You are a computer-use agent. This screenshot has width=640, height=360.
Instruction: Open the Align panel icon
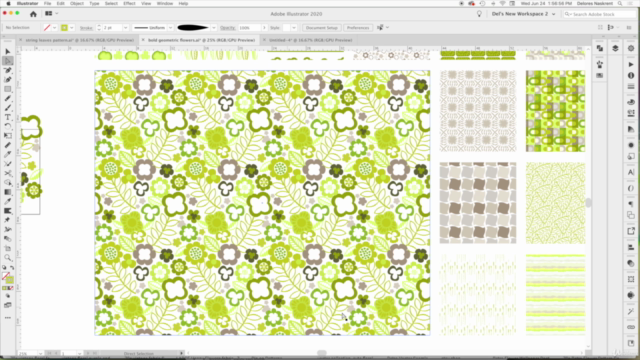tap(631, 247)
